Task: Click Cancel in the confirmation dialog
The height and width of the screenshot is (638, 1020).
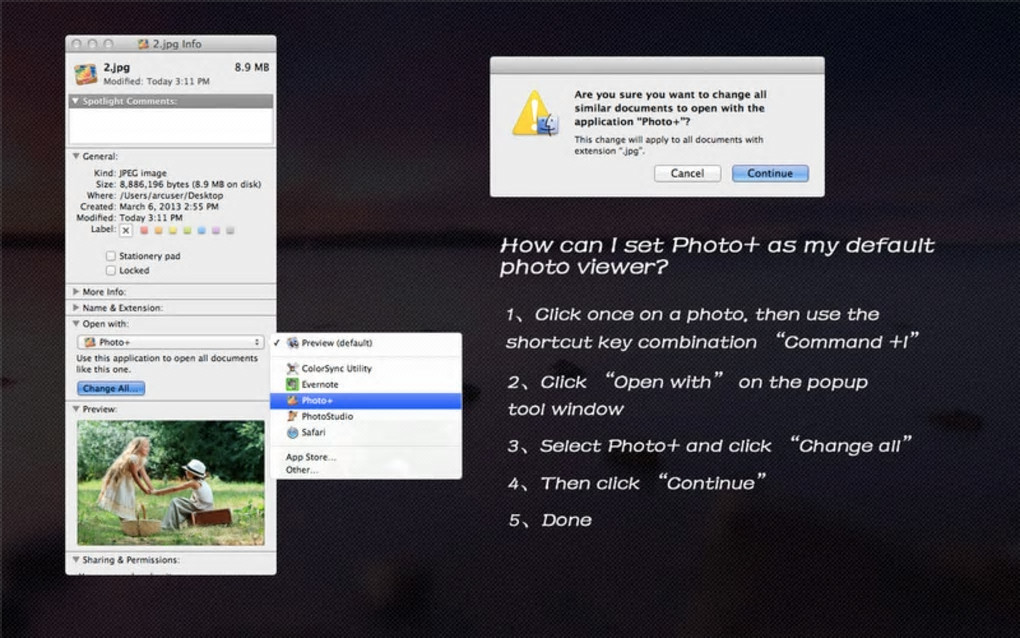Action: 687,173
